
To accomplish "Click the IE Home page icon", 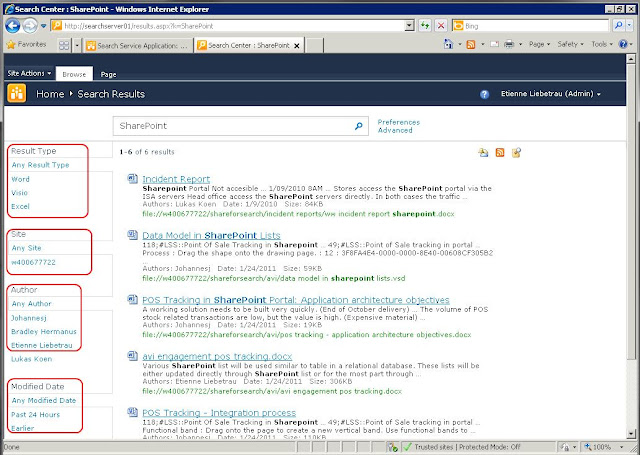I will (x=448, y=44).
